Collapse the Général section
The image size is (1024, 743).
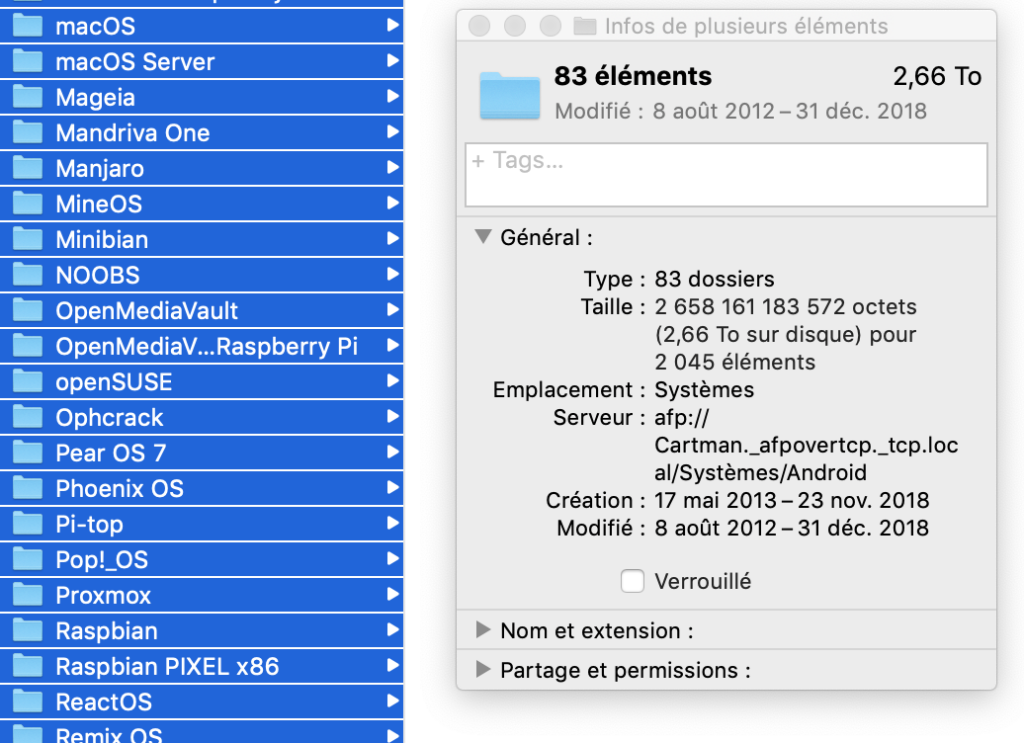click(x=483, y=236)
